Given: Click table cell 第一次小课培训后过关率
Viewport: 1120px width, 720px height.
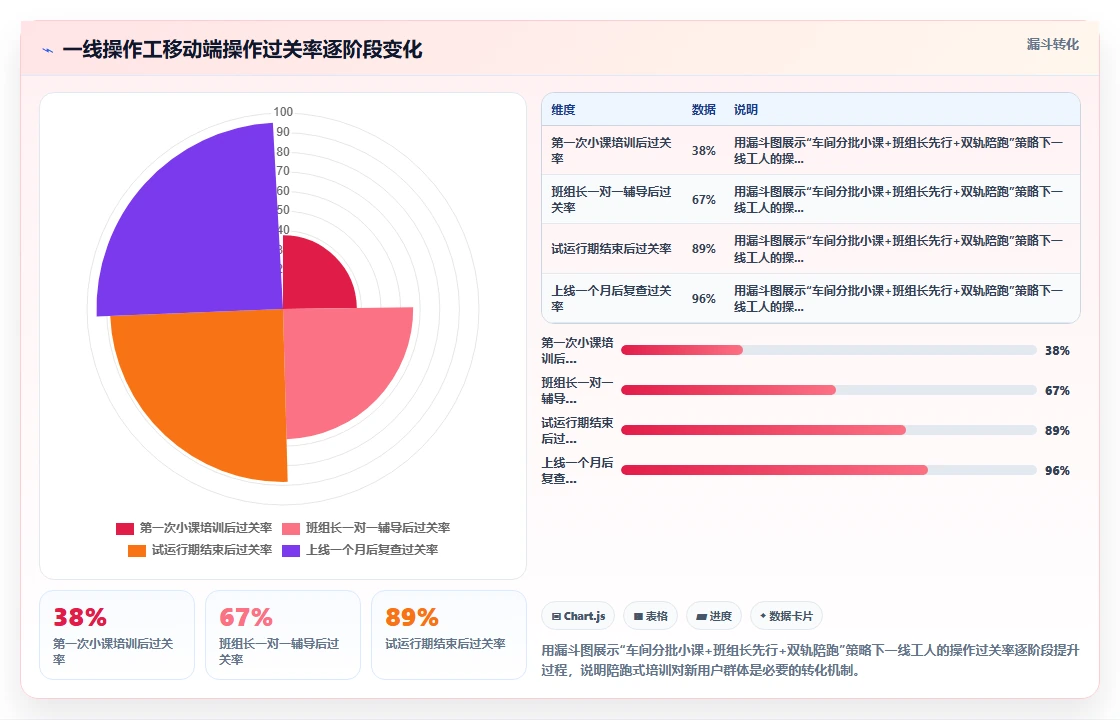Looking at the screenshot, I should point(611,151).
